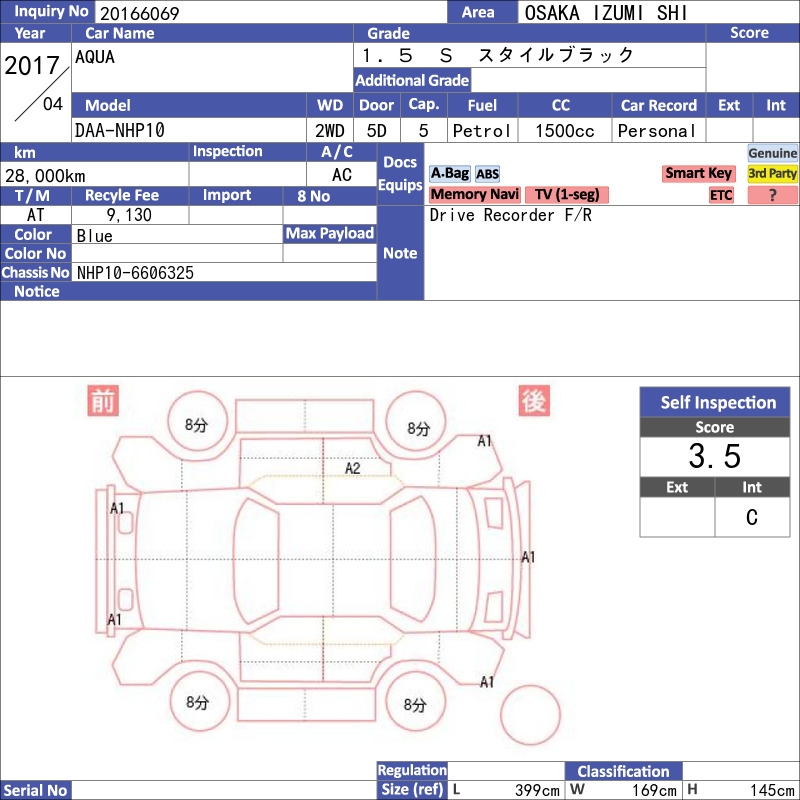Viewport: 800px width, 800px height.
Task: Click the inquiry number 20166069
Action: click(139, 13)
